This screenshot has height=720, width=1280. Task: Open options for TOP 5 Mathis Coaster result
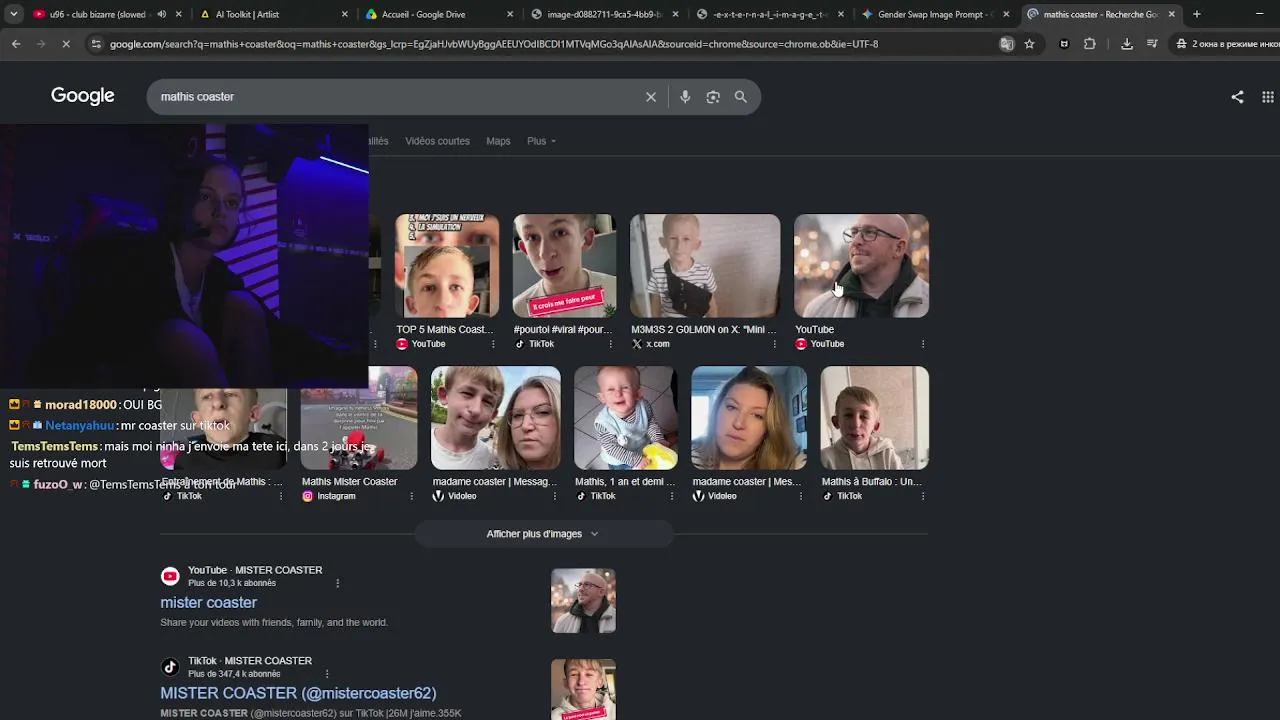(x=493, y=344)
